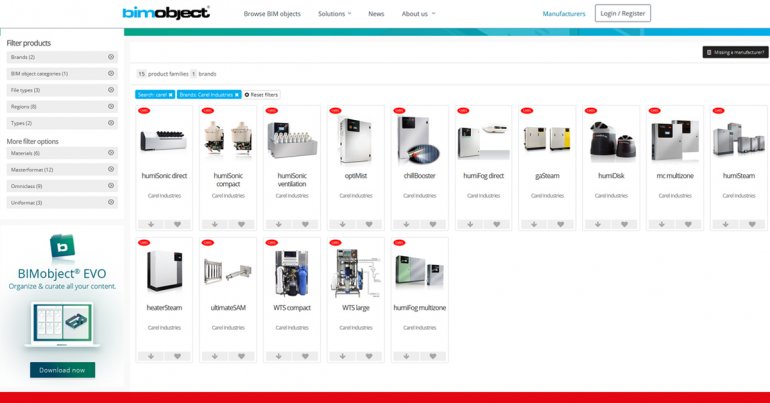Viewport: 770px width, 403px height.
Task: Download the heaterSteam object
Action: point(151,356)
